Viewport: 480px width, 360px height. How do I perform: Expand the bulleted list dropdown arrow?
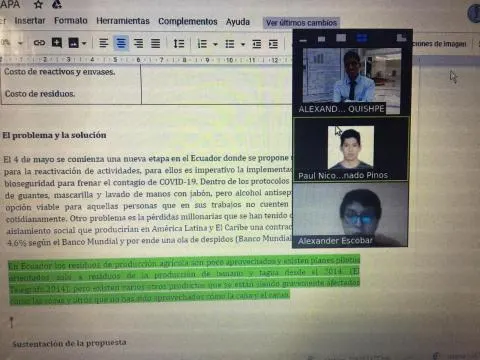(243, 44)
